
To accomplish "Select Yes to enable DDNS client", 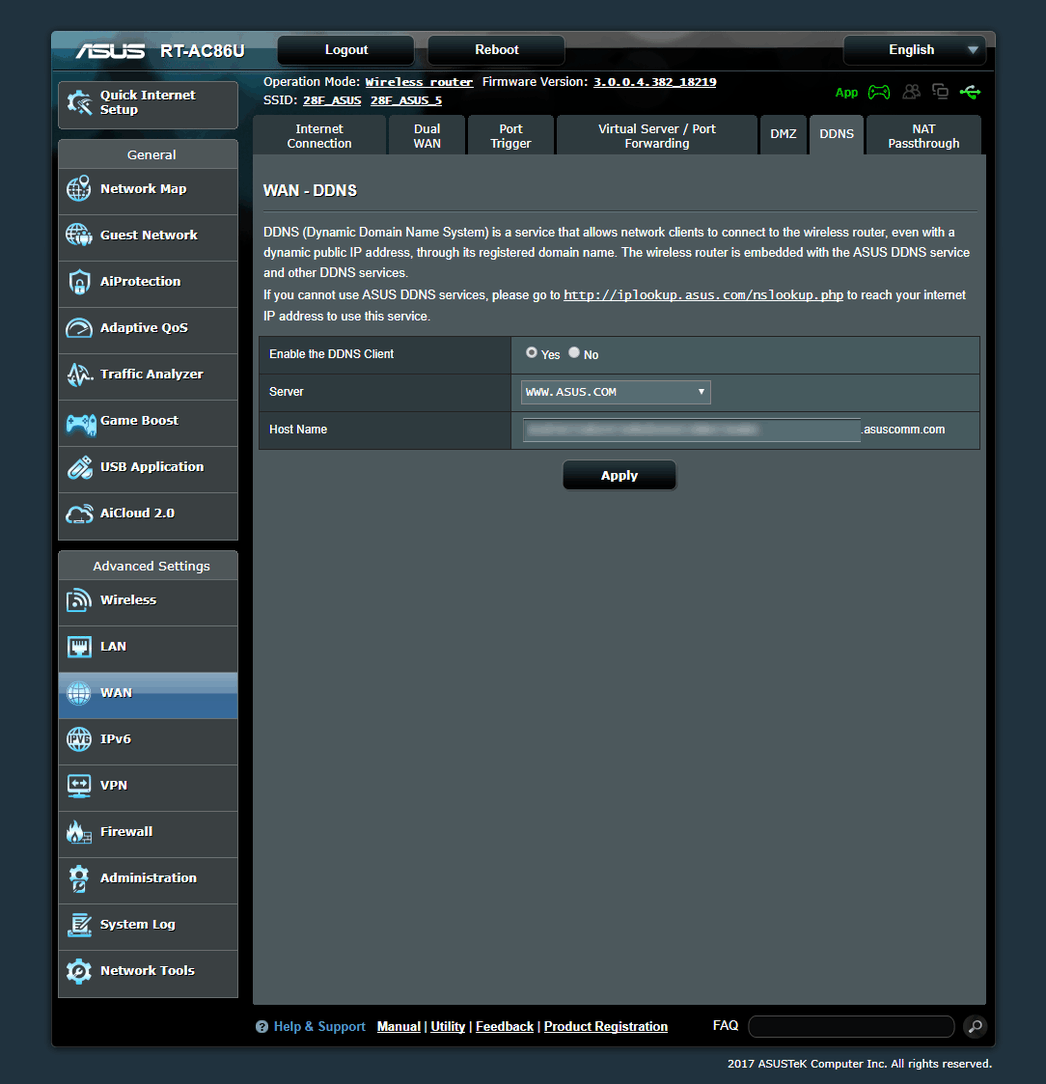I will (x=531, y=353).
